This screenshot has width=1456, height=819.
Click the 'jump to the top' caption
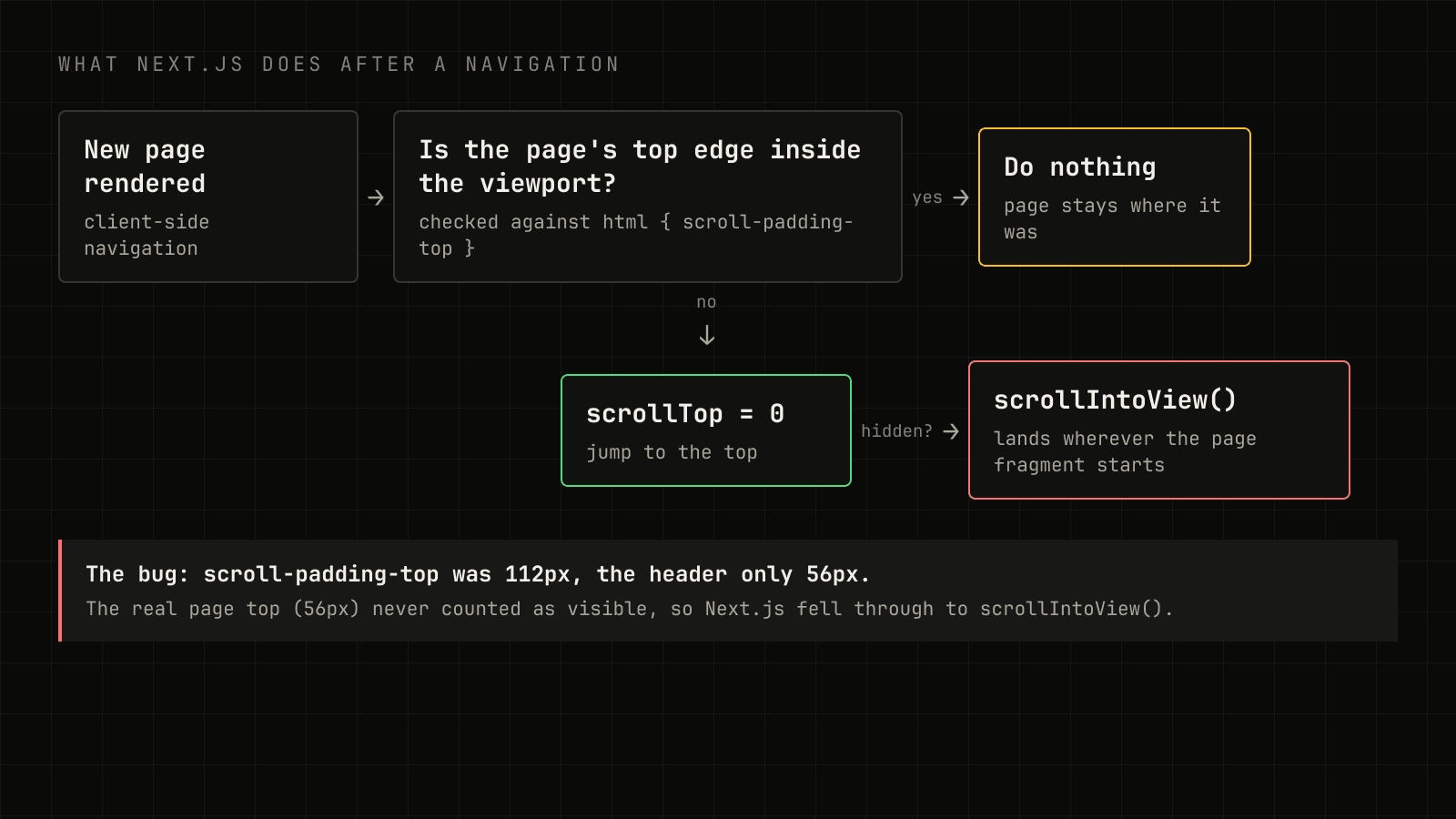(672, 452)
